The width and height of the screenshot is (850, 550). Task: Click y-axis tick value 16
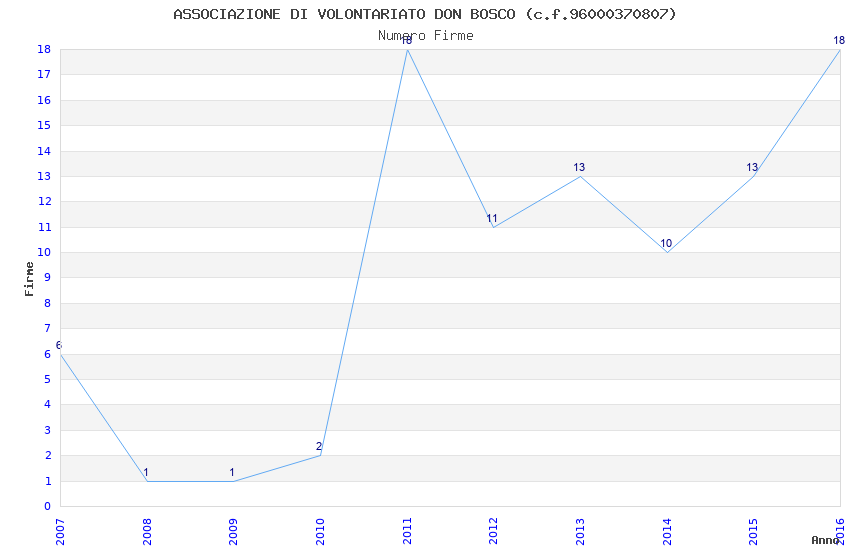click(x=44, y=100)
